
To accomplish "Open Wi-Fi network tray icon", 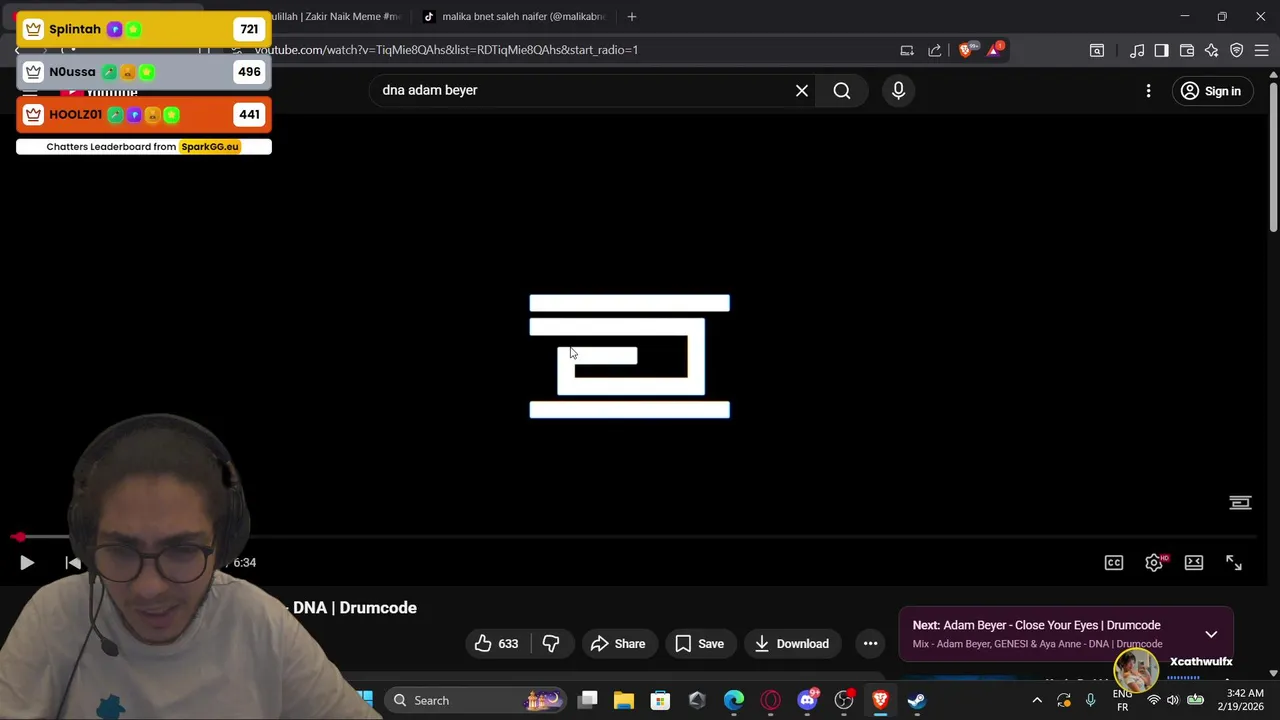I will [x=1154, y=700].
